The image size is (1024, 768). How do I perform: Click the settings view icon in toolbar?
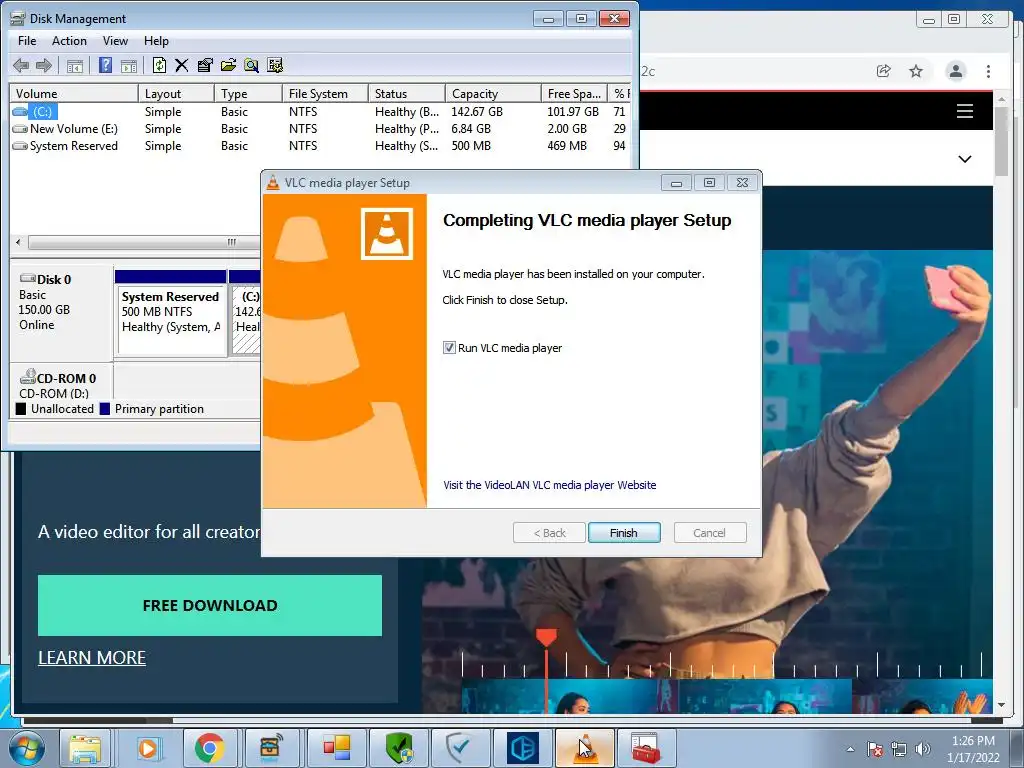pyautogui.click(x=275, y=65)
